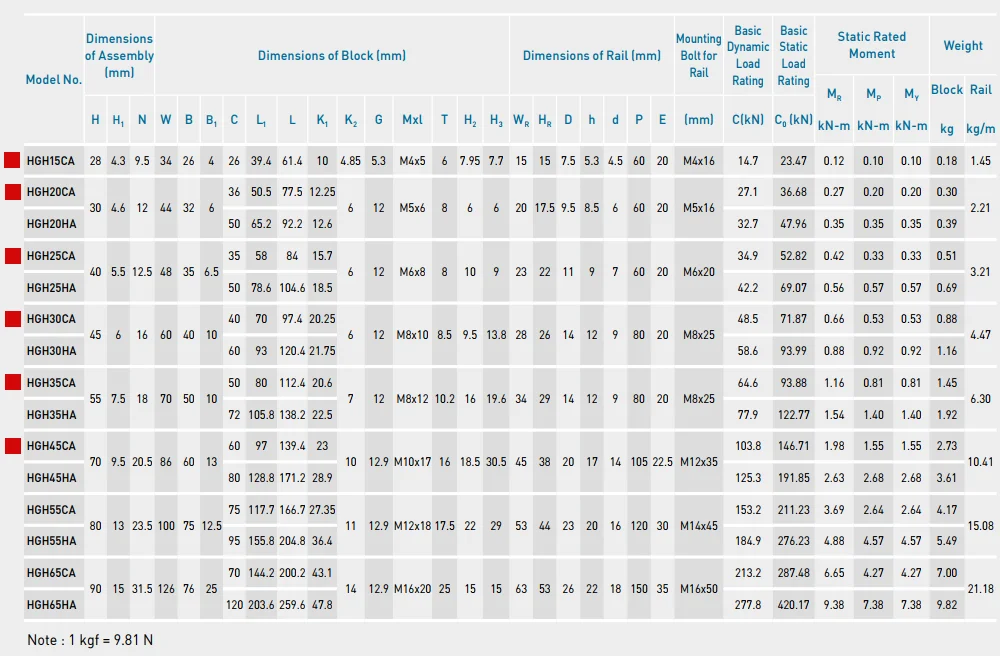Click static load value '146.71'
The width and height of the screenshot is (1000, 656).
click(793, 446)
